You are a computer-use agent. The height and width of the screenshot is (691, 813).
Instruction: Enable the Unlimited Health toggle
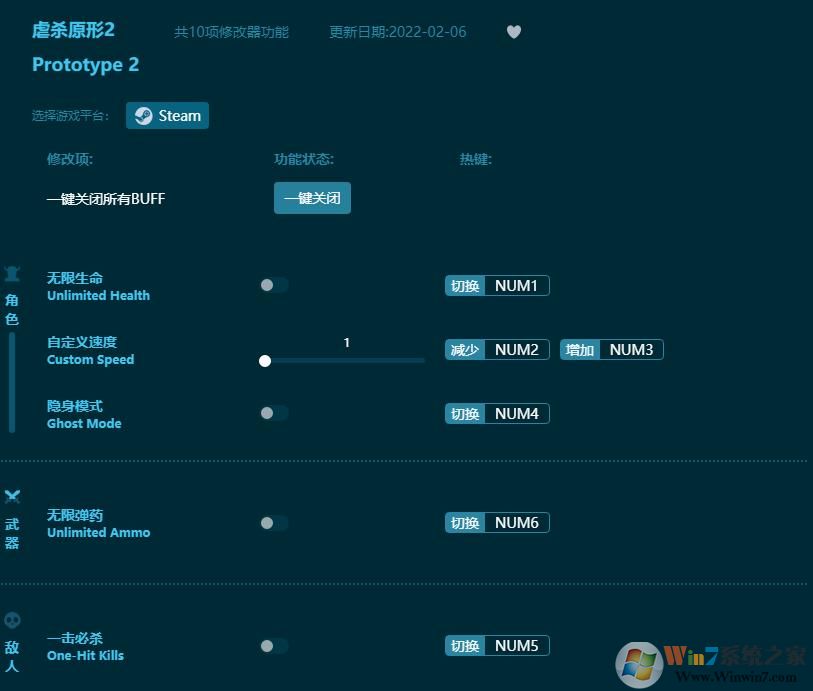coord(273,285)
